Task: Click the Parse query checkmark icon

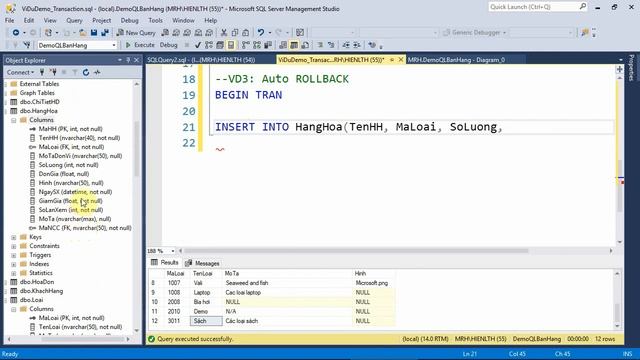Action: [198, 45]
